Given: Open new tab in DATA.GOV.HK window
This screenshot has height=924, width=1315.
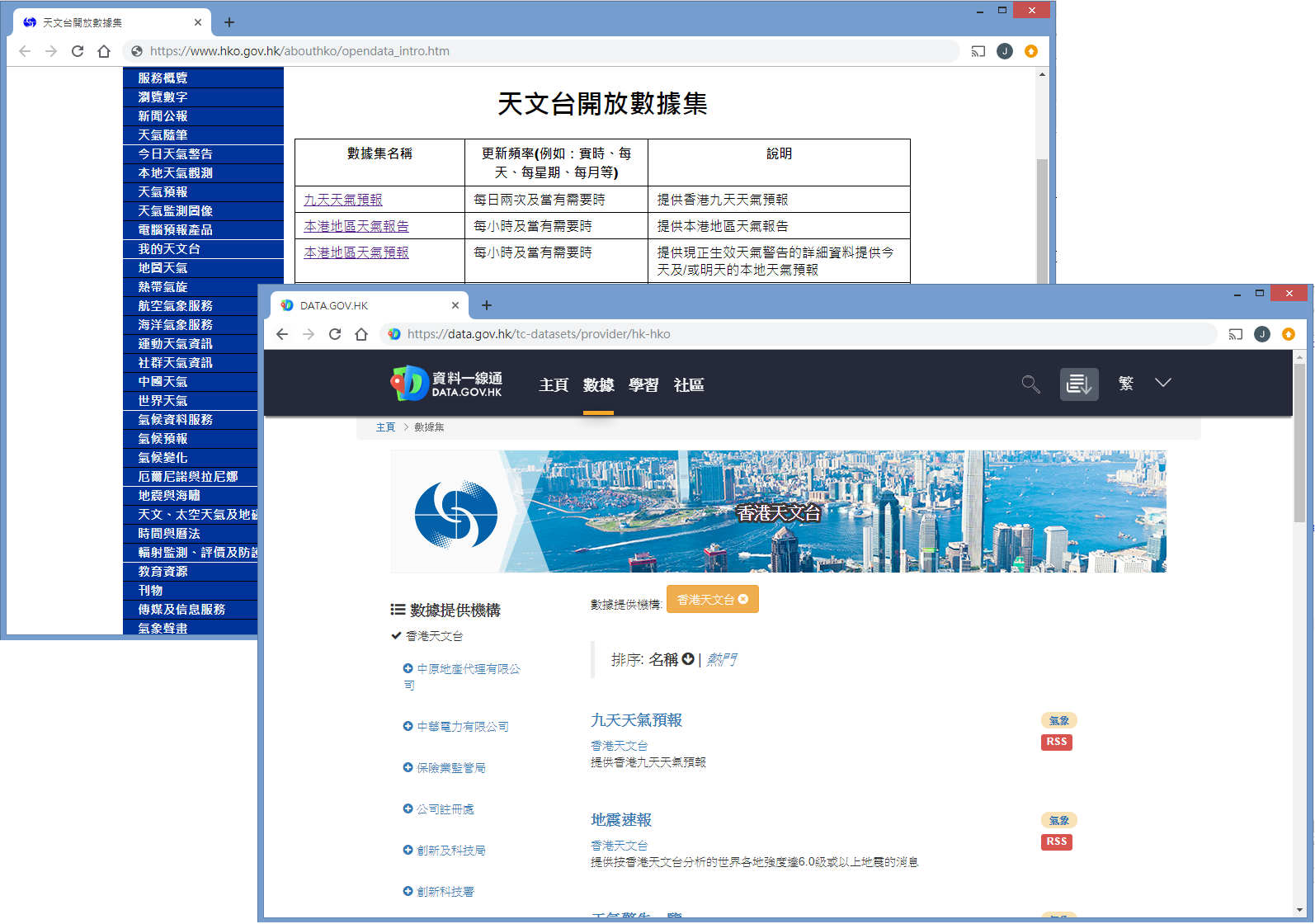Looking at the screenshot, I should coord(487,305).
